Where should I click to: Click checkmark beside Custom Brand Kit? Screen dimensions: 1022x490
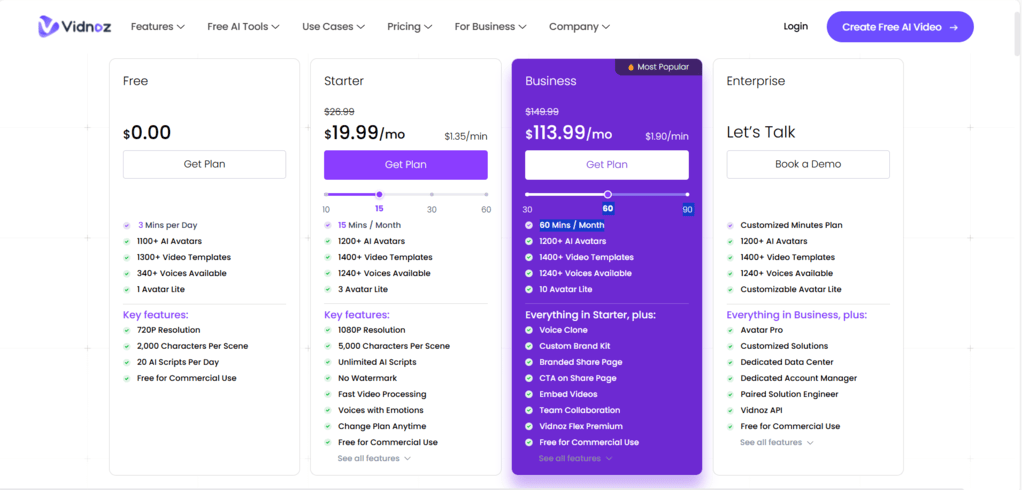[x=529, y=347]
